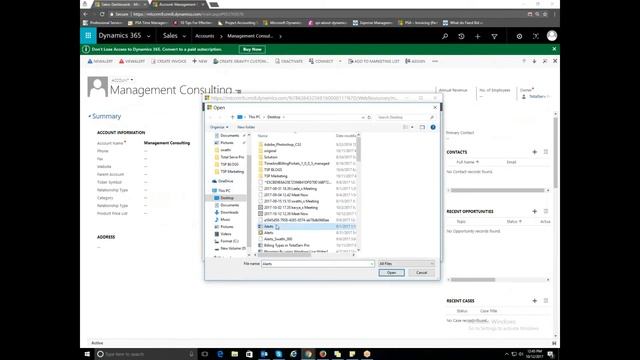Expand the Sales area dropdown chevron
This screenshot has width=640, height=360.
[x=184, y=36]
